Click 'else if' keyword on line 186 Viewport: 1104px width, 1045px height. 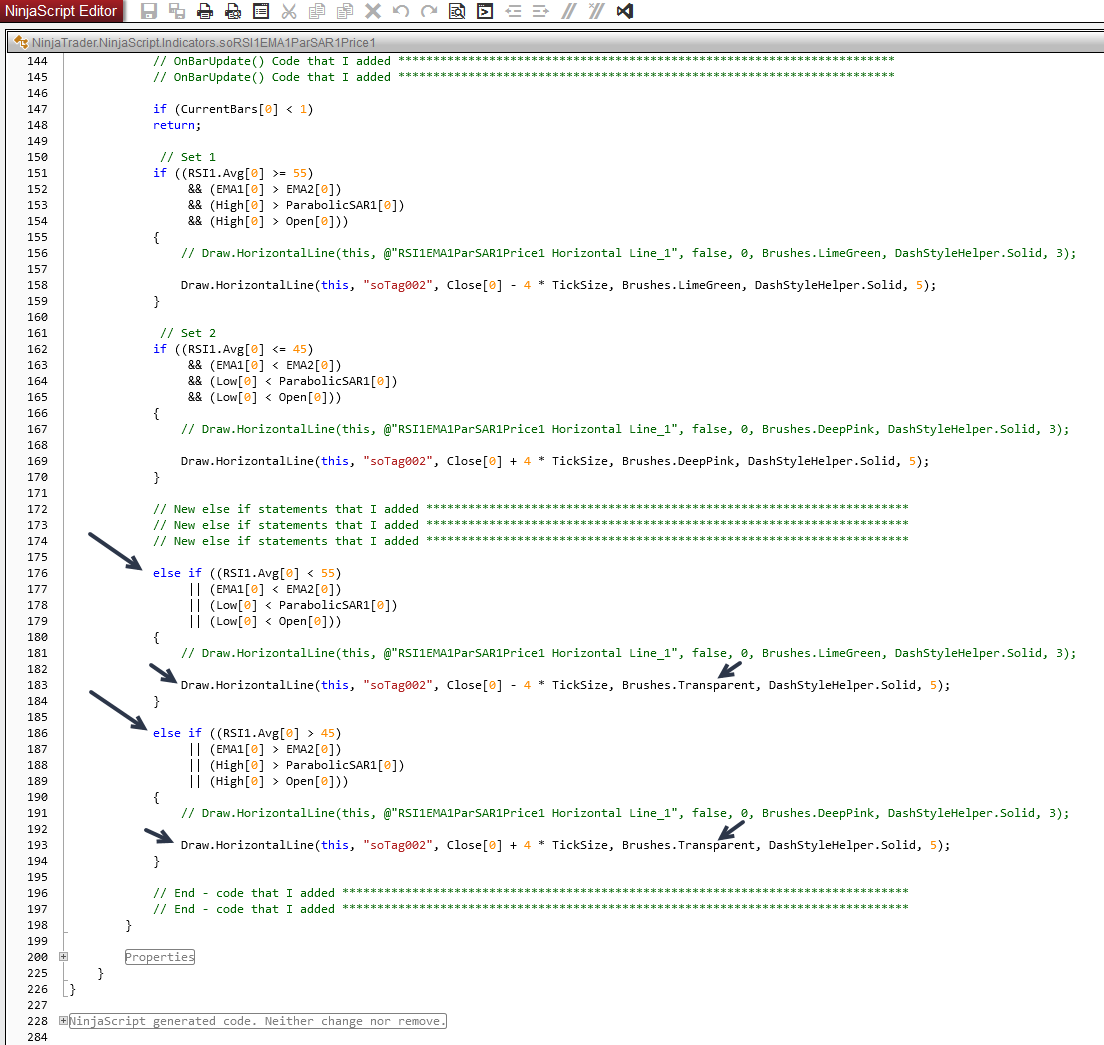tap(177, 733)
